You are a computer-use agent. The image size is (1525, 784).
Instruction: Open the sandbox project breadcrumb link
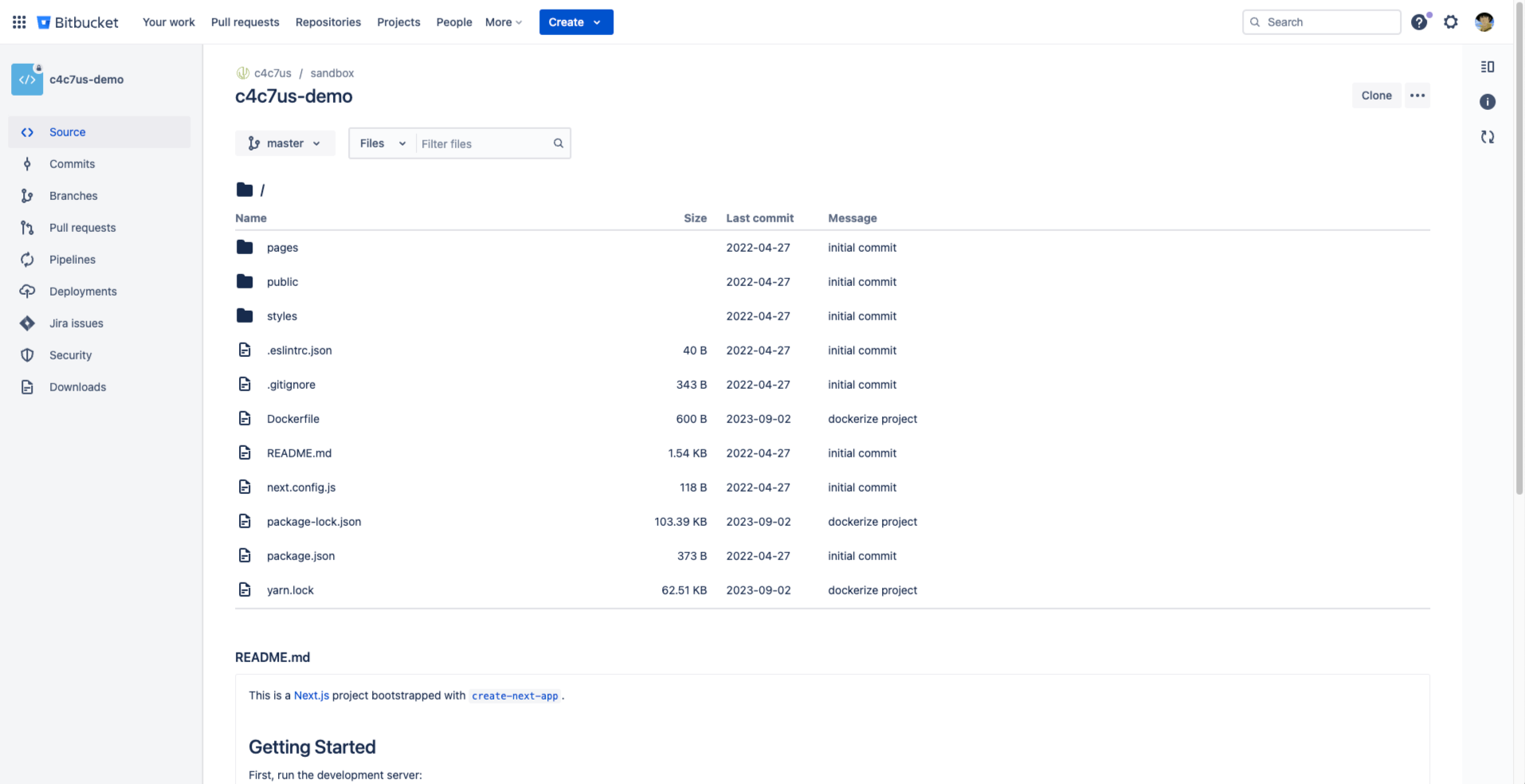coord(332,73)
